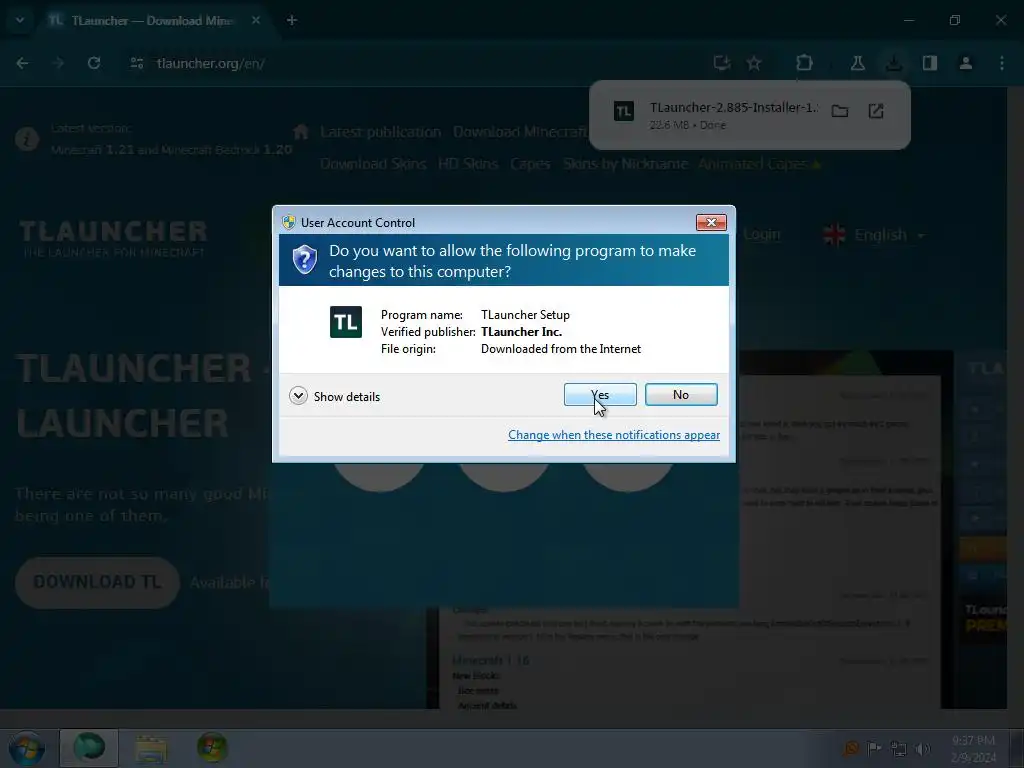Click the TLAUNCHER site logo
The width and height of the screenshot is (1024, 768).
[114, 238]
